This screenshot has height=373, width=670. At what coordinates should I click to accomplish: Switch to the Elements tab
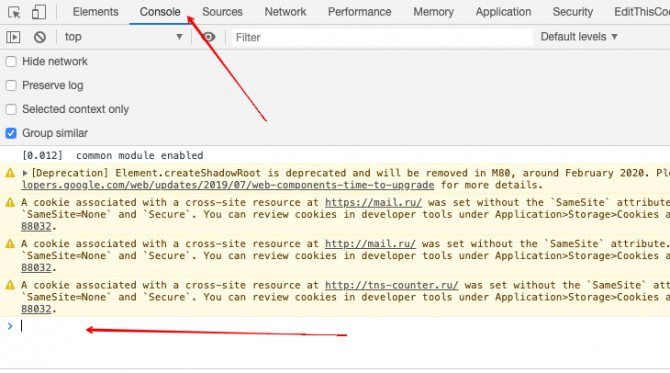coord(95,12)
